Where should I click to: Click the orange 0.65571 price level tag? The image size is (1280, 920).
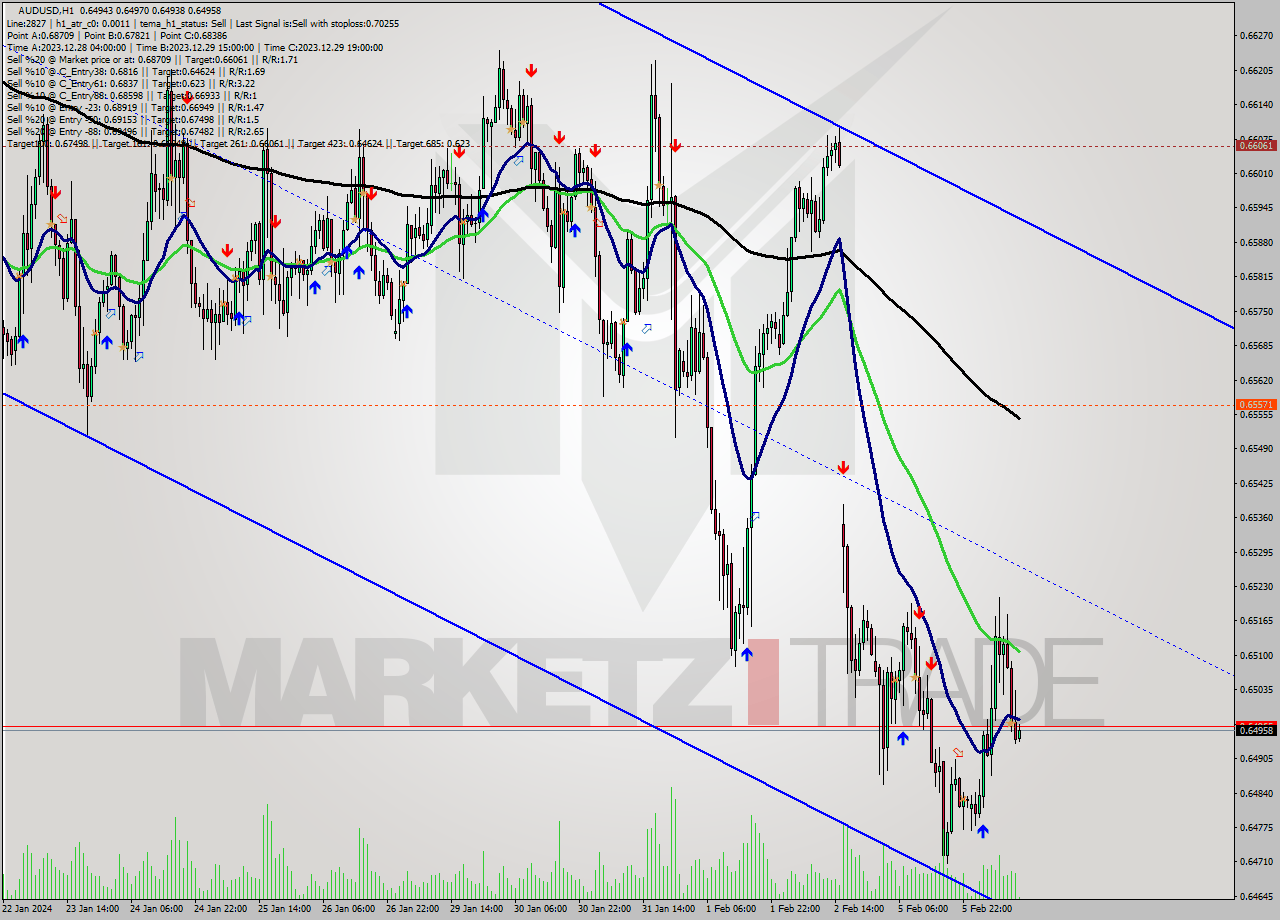[1256, 405]
